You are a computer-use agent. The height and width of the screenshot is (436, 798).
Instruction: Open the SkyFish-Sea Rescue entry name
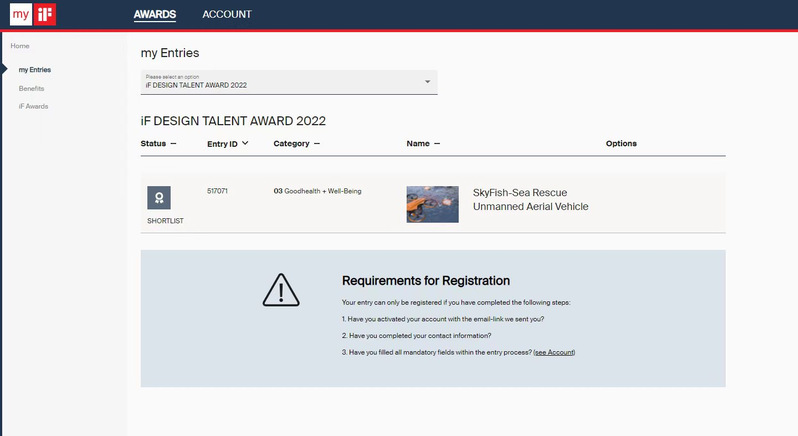click(x=530, y=199)
